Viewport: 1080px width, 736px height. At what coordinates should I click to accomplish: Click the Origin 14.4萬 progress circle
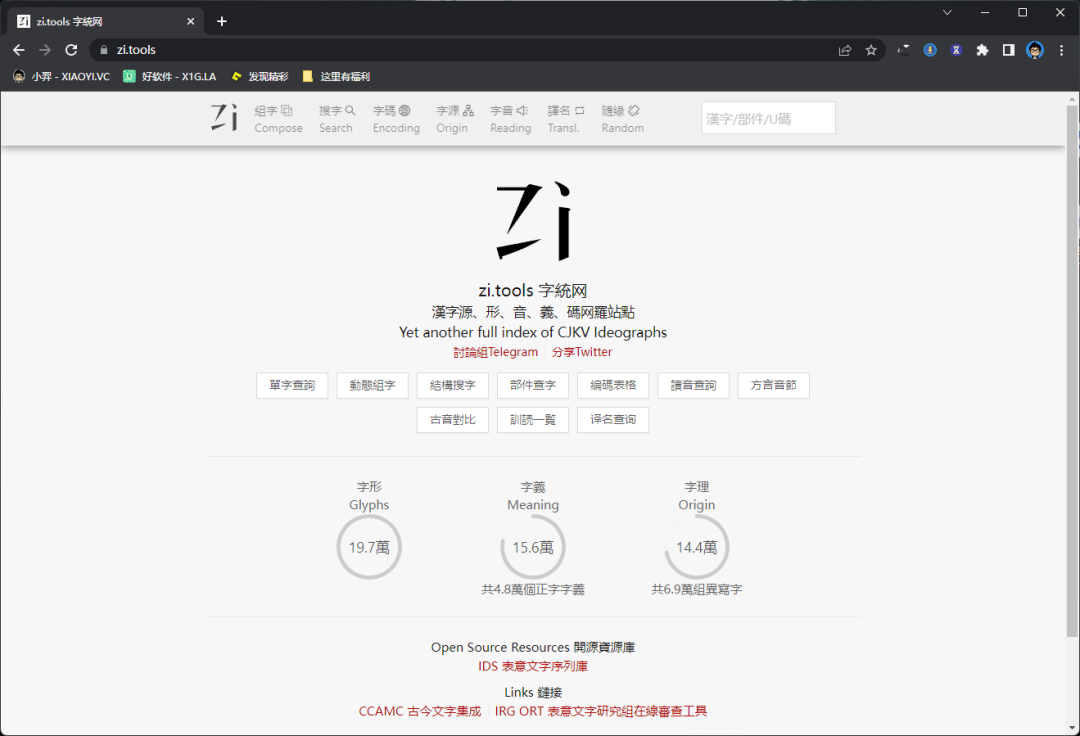tap(696, 547)
